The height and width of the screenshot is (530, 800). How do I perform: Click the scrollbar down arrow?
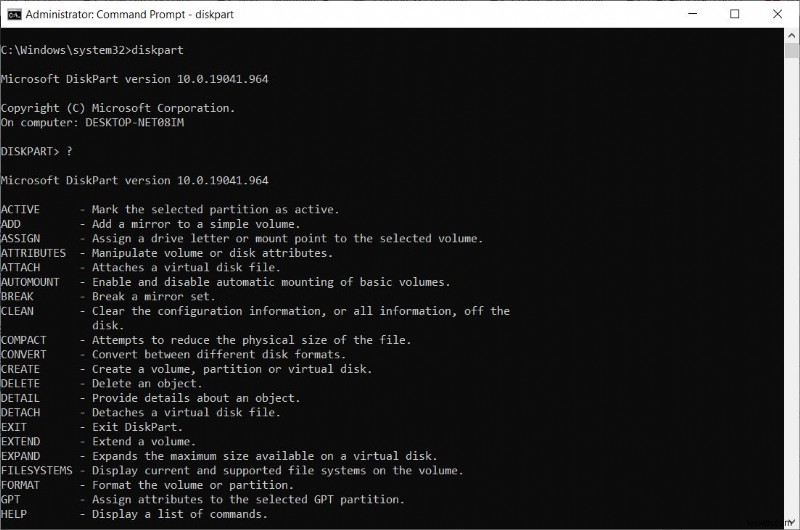[791, 521]
